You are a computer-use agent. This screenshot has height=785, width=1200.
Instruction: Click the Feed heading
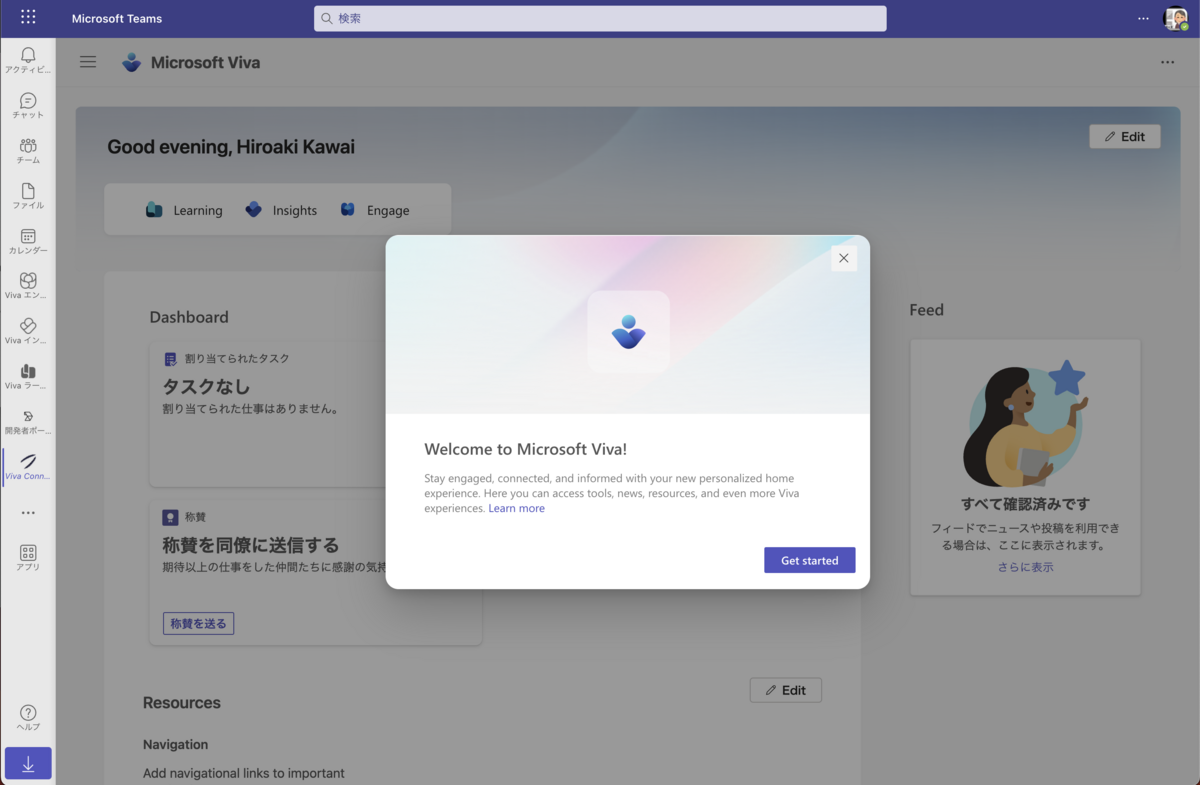(926, 310)
